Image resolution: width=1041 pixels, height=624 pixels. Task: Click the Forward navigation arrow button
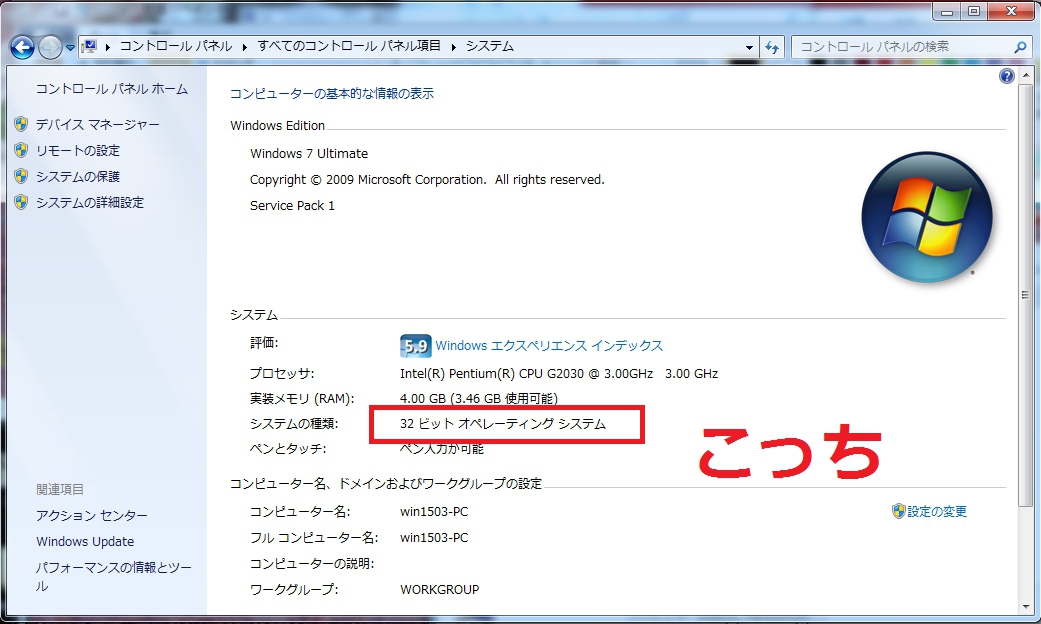click(50, 47)
